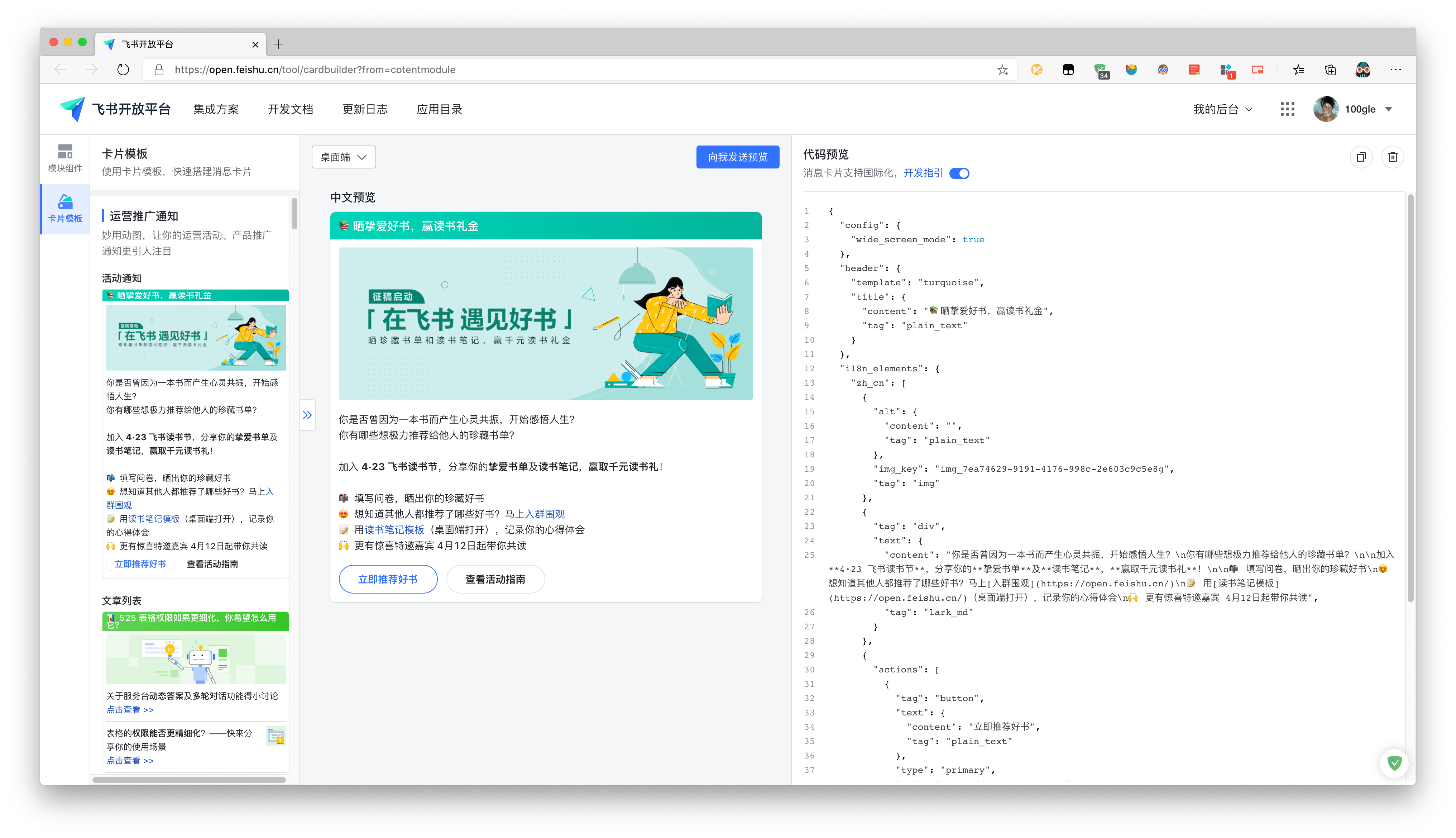
Task: Click the red list extension icon
Action: coord(1194,70)
